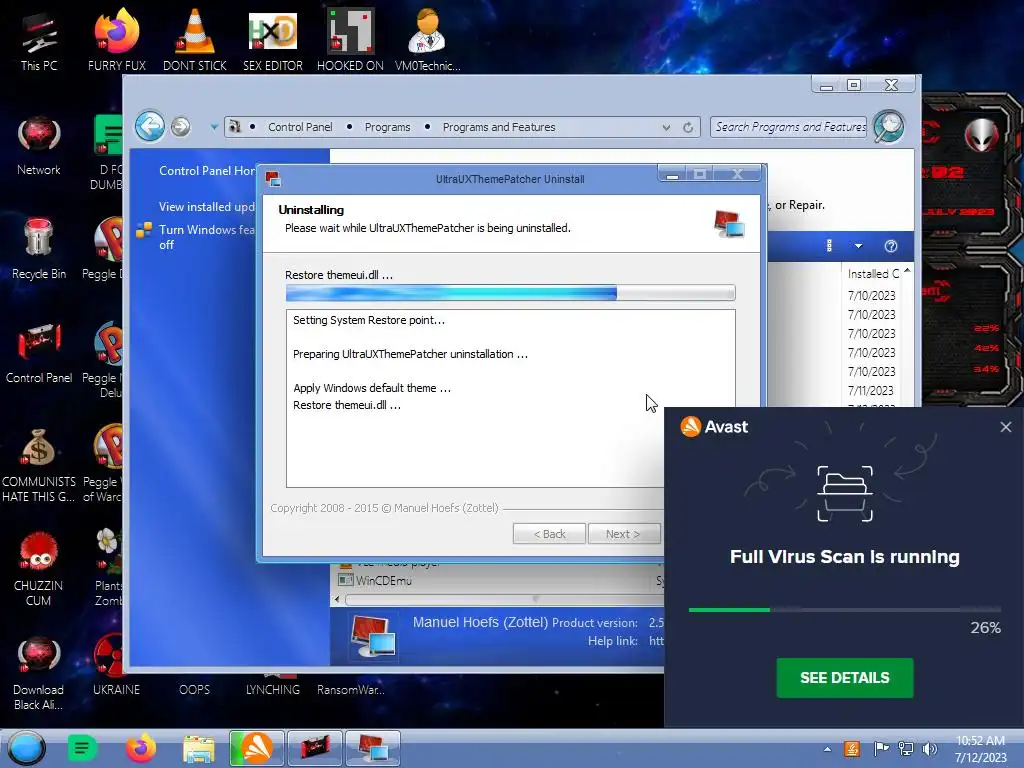Open View installed updates link

[x=206, y=206]
